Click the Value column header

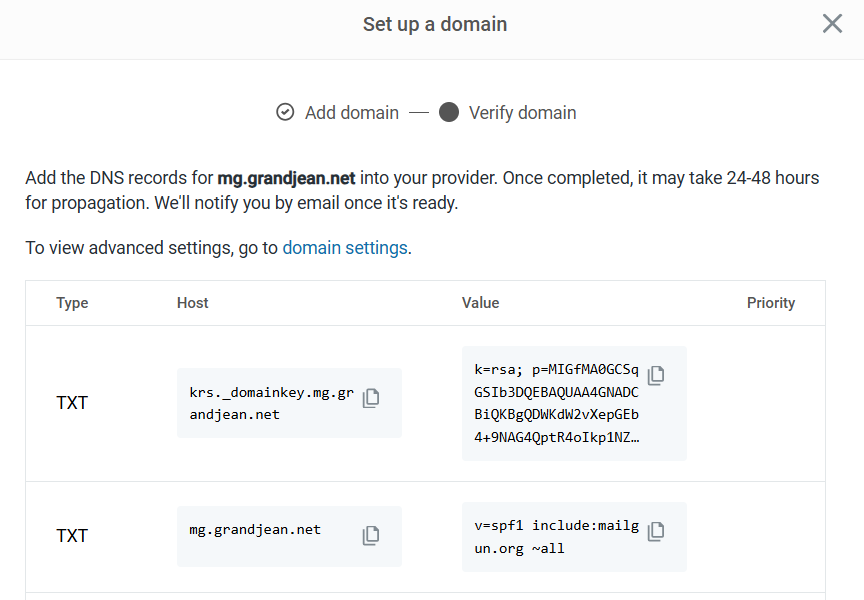481,303
